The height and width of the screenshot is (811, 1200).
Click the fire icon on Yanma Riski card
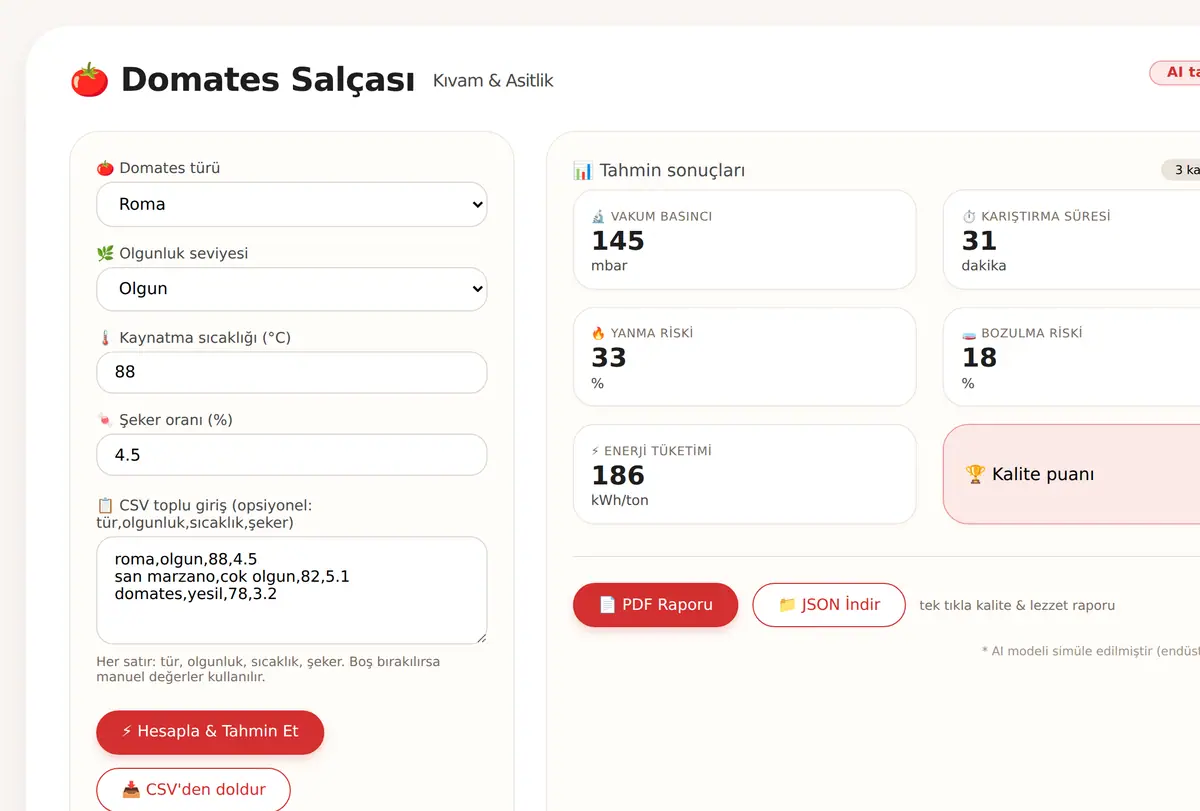598,333
